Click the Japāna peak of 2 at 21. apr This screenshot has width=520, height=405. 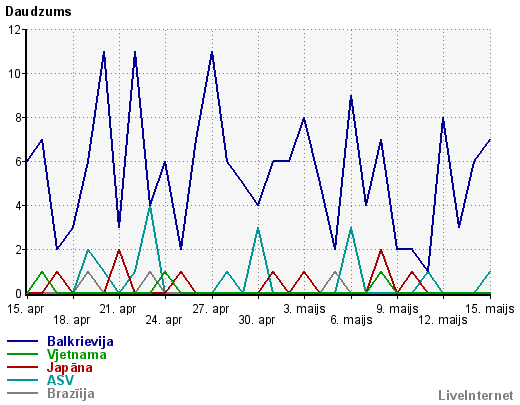pos(119,250)
